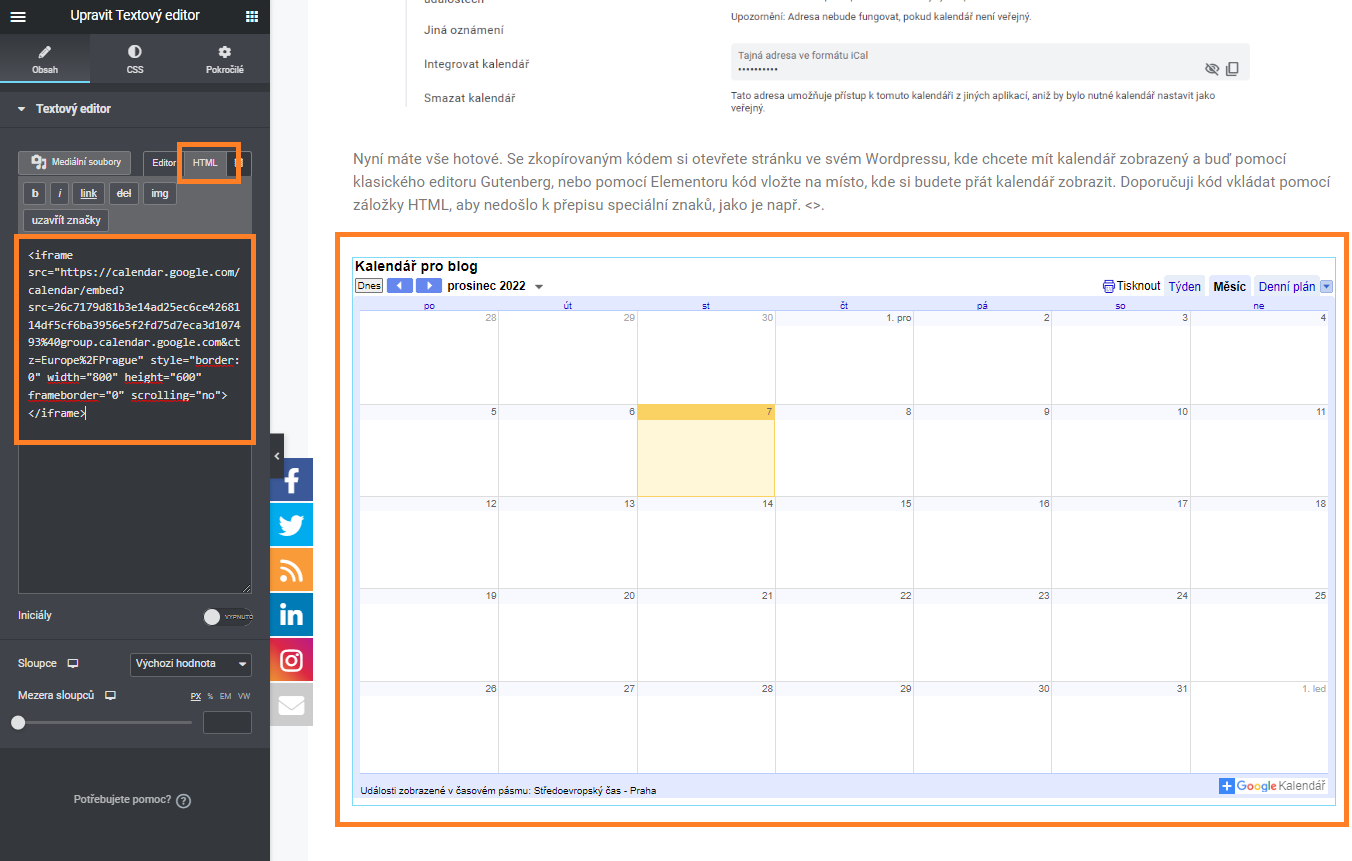This screenshot has width=1352, height=861.
Task: Click day 31 in the calendar
Action: pos(1121,726)
